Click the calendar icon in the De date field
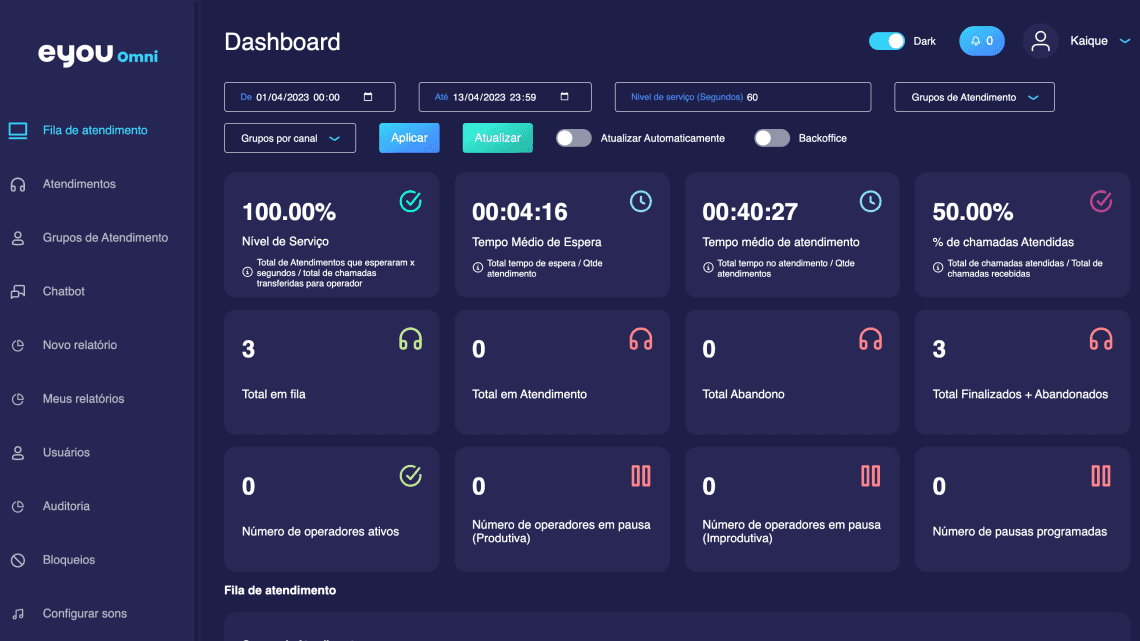 click(x=368, y=97)
